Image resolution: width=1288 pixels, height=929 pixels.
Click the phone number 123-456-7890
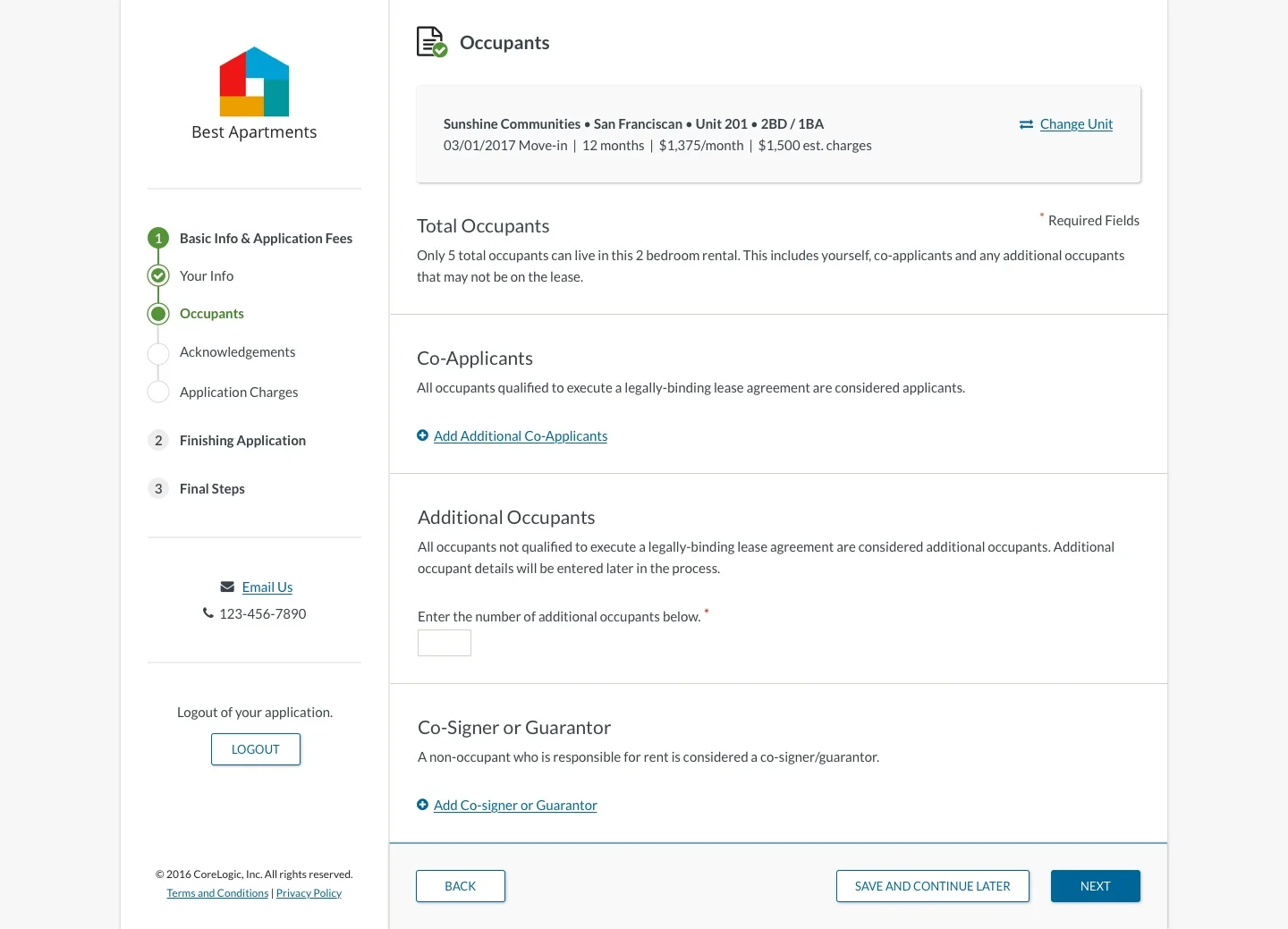(x=263, y=613)
